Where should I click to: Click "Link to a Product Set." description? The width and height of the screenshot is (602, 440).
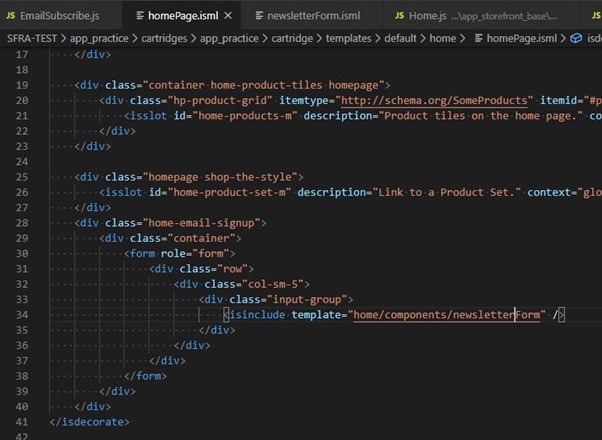coord(447,192)
